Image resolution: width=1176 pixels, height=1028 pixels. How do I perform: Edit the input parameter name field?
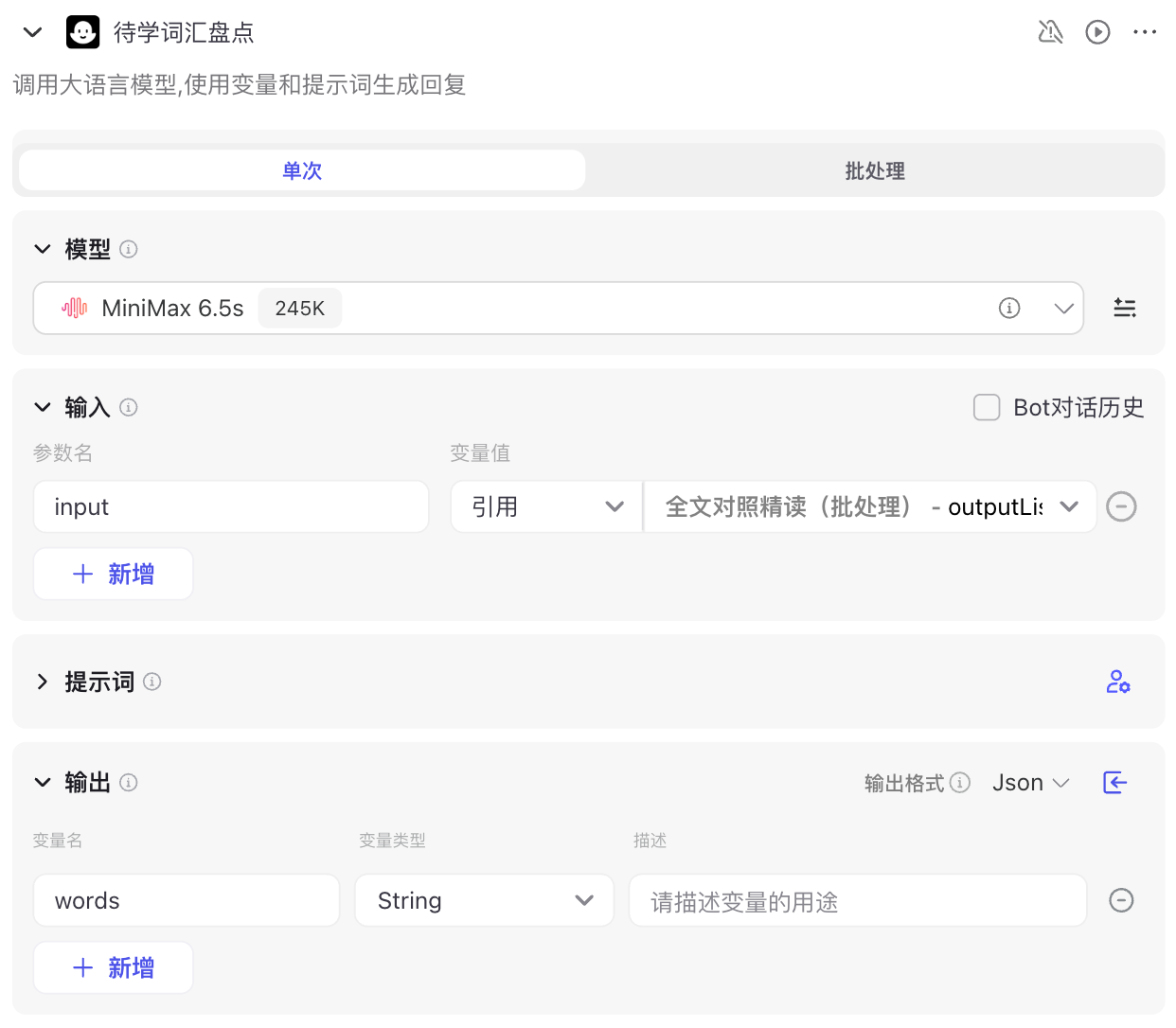coord(231,506)
